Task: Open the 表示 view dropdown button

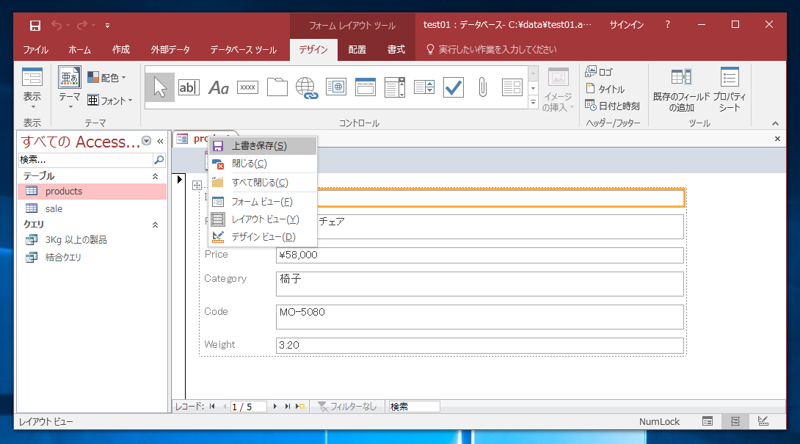Action: [32, 89]
